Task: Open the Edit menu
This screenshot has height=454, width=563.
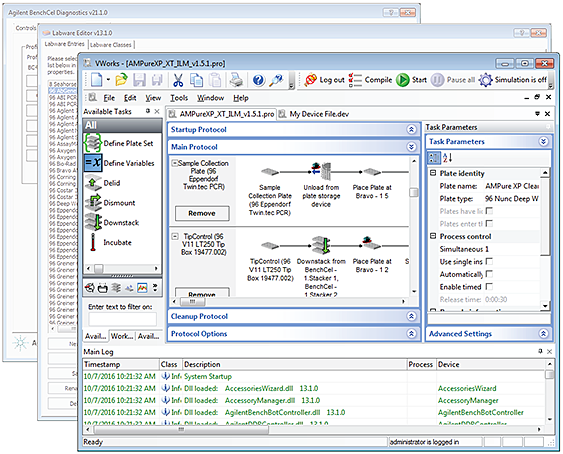Action: (130, 98)
